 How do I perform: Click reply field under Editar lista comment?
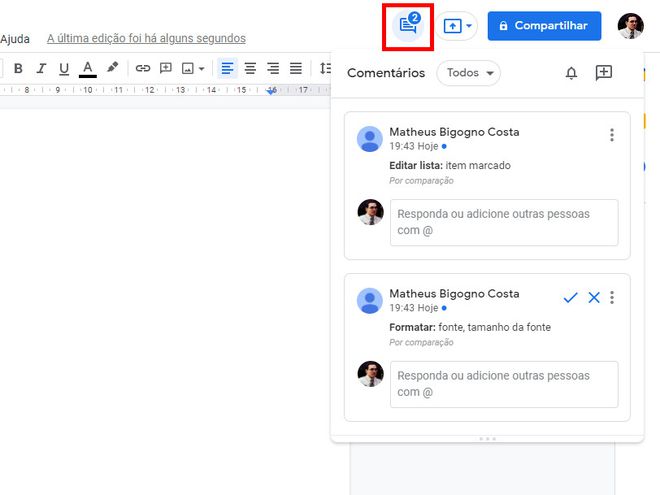click(504, 222)
